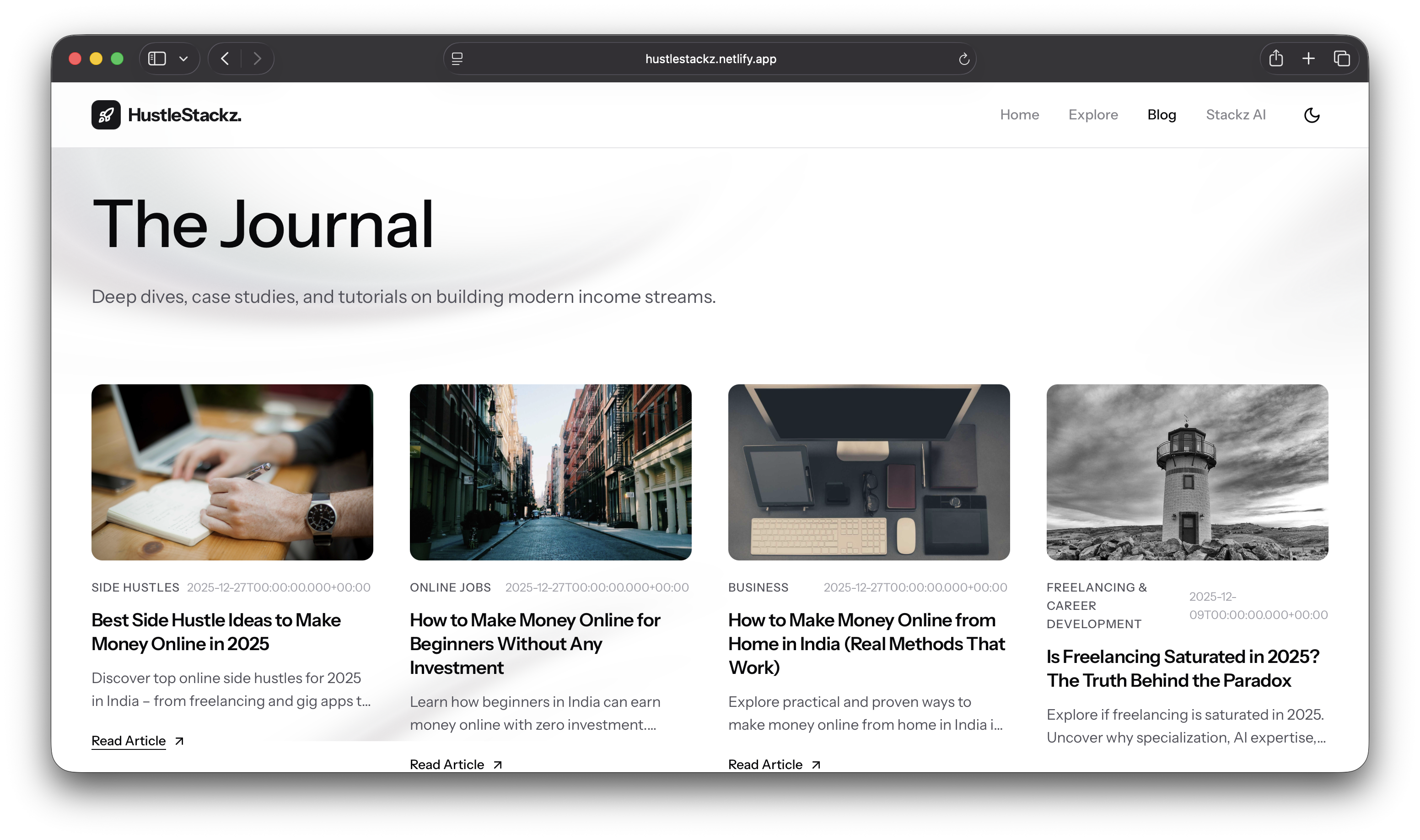Go to the Home nav item
The height and width of the screenshot is (840, 1420).
[x=1019, y=115]
